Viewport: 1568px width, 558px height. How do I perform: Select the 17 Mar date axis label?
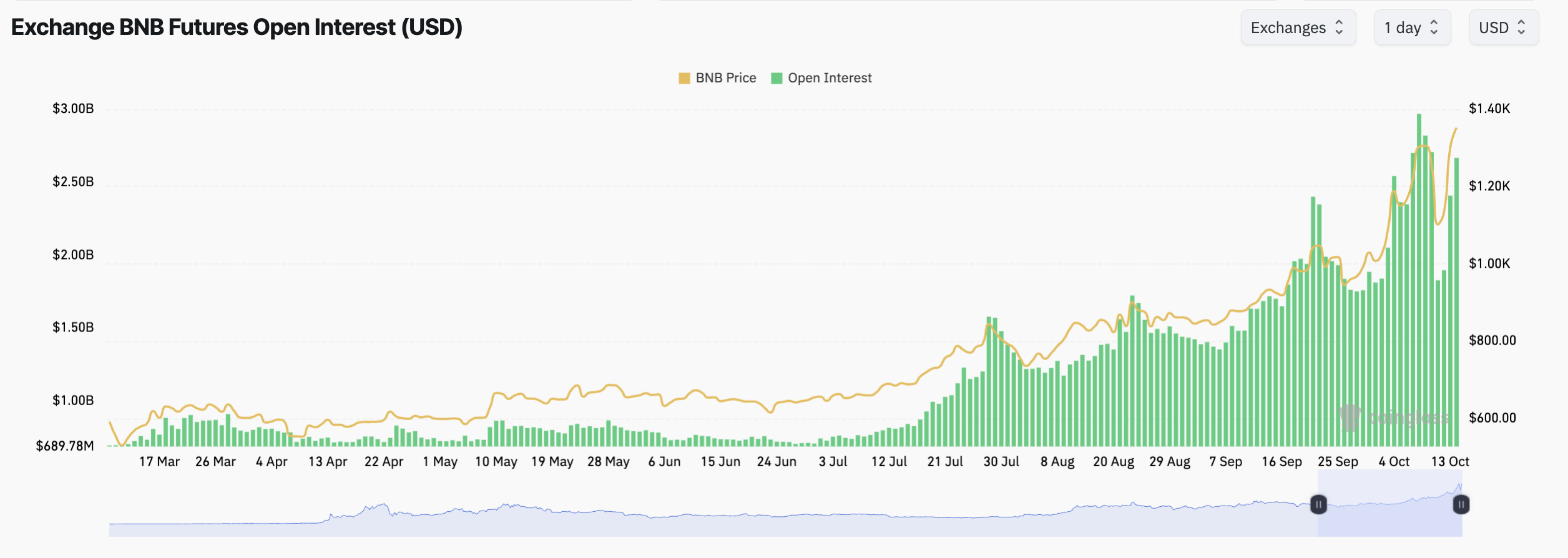[x=159, y=462]
